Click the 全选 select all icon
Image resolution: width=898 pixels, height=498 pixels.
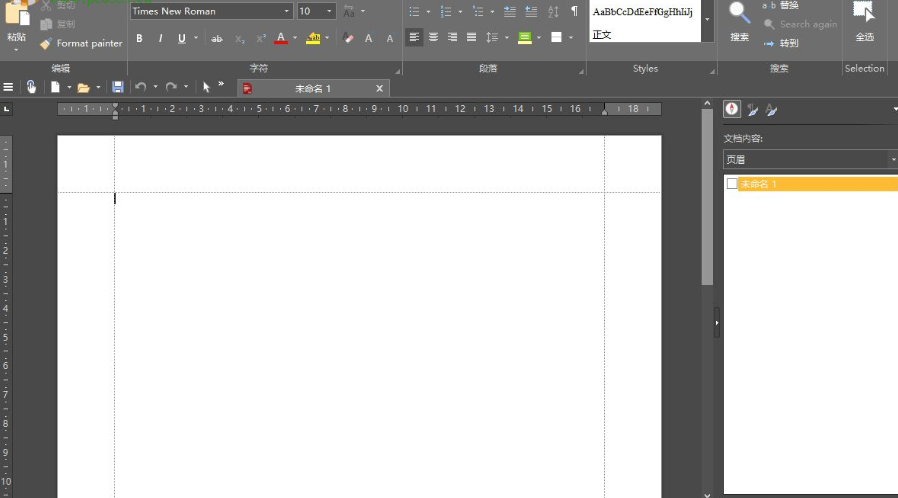coord(864,14)
